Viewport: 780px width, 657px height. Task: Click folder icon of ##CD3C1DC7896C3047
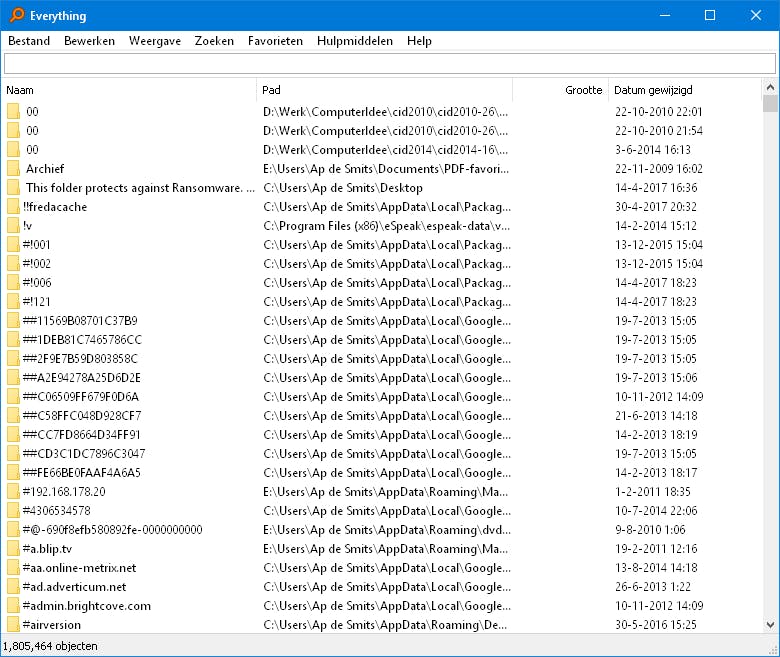click(13, 454)
